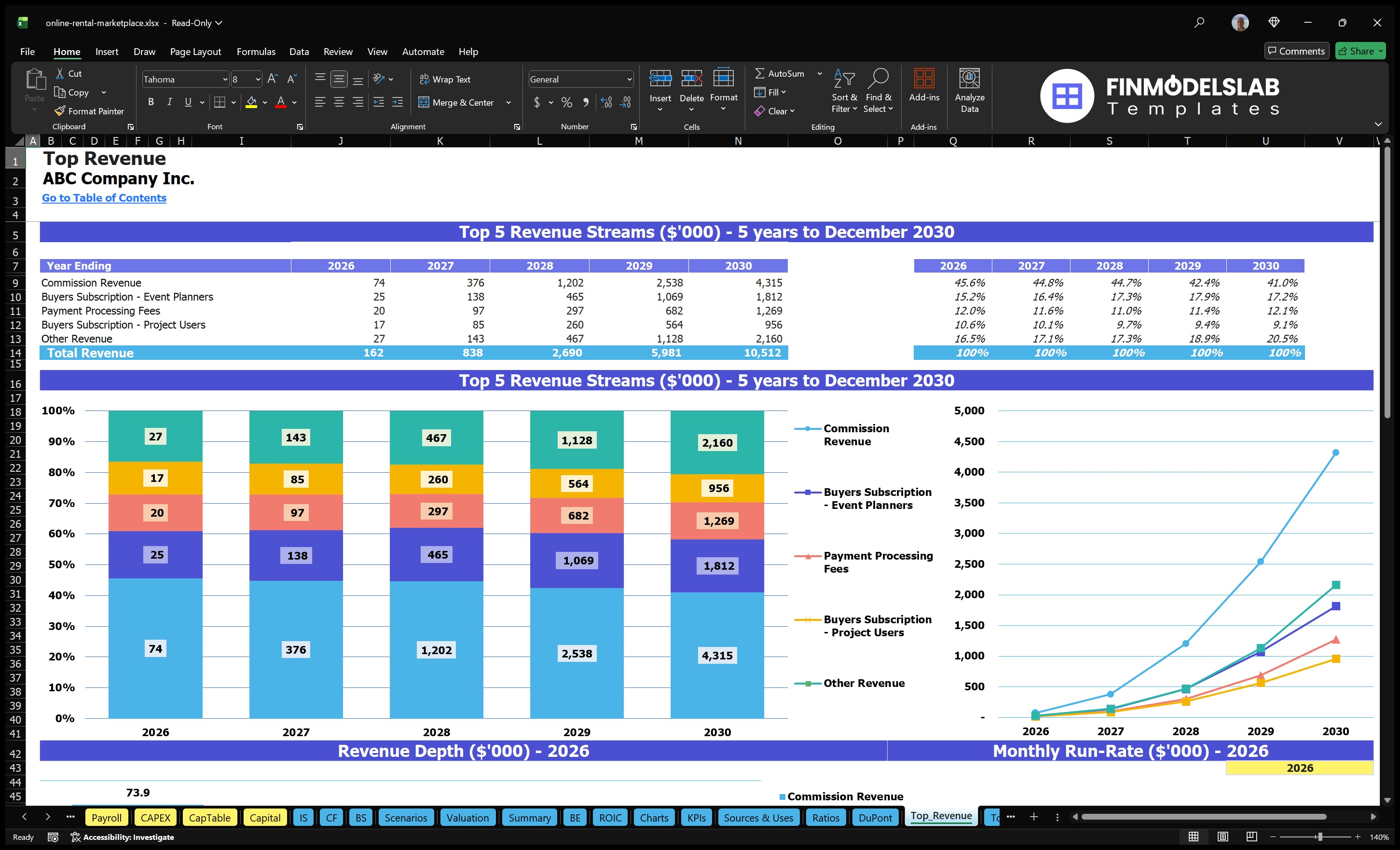The image size is (1400, 850).
Task: Apply red font color swatch
Action: coord(281,103)
